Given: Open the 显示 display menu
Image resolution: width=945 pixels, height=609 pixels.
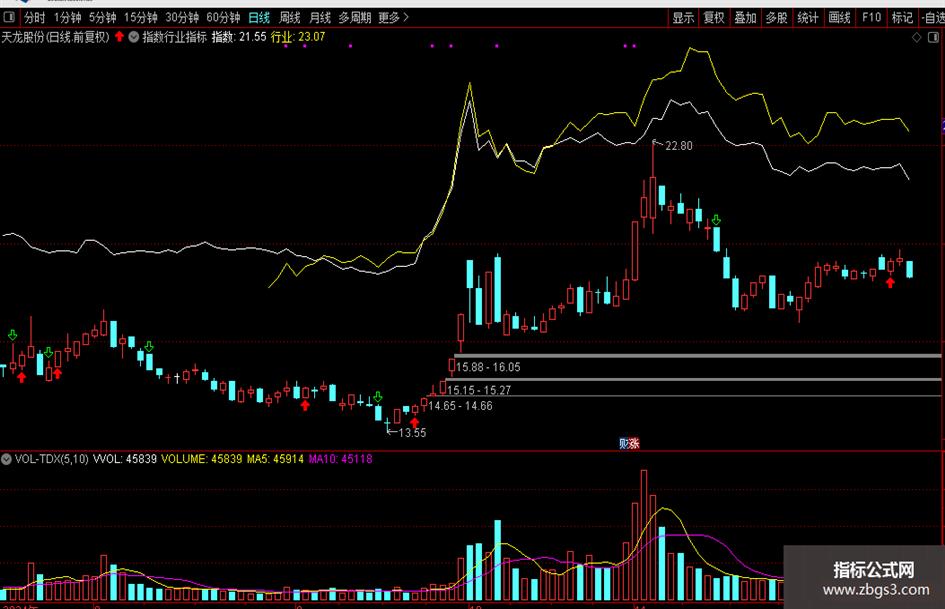Looking at the screenshot, I should [x=683, y=17].
